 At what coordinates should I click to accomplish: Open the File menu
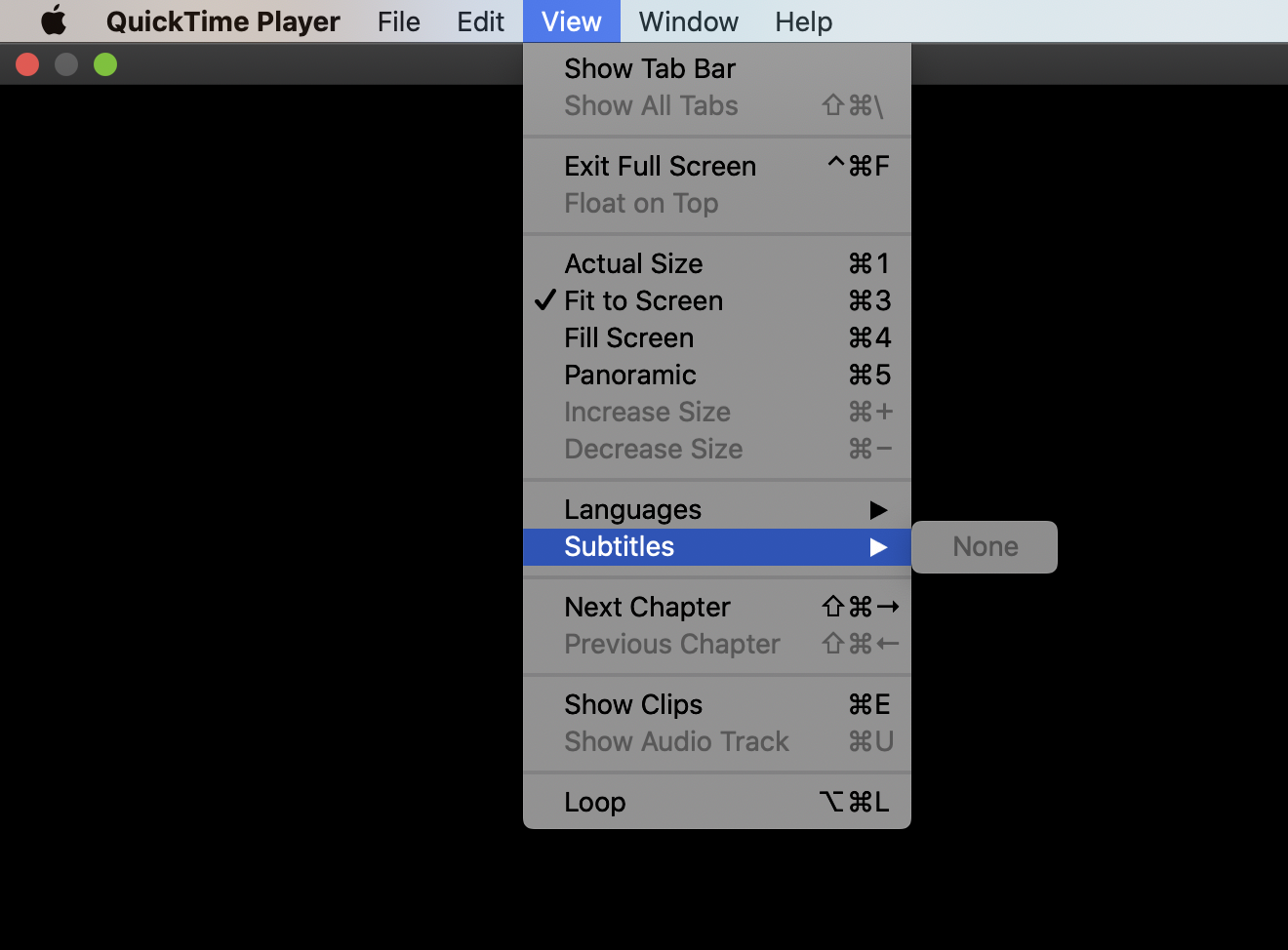tap(399, 21)
